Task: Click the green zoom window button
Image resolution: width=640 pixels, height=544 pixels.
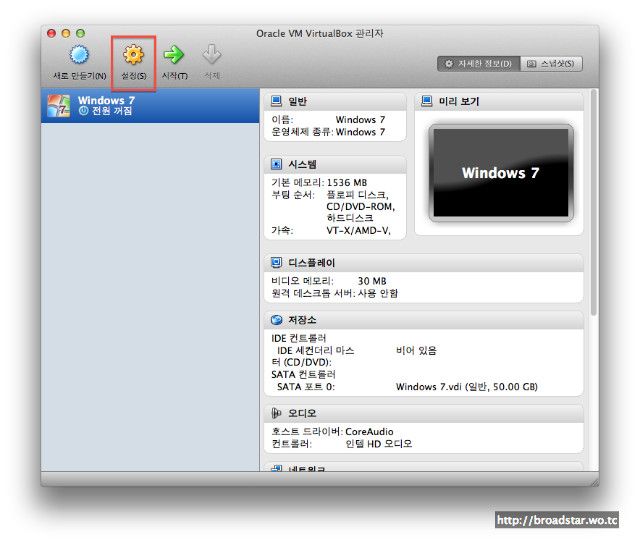Action: [x=80, y=33]
